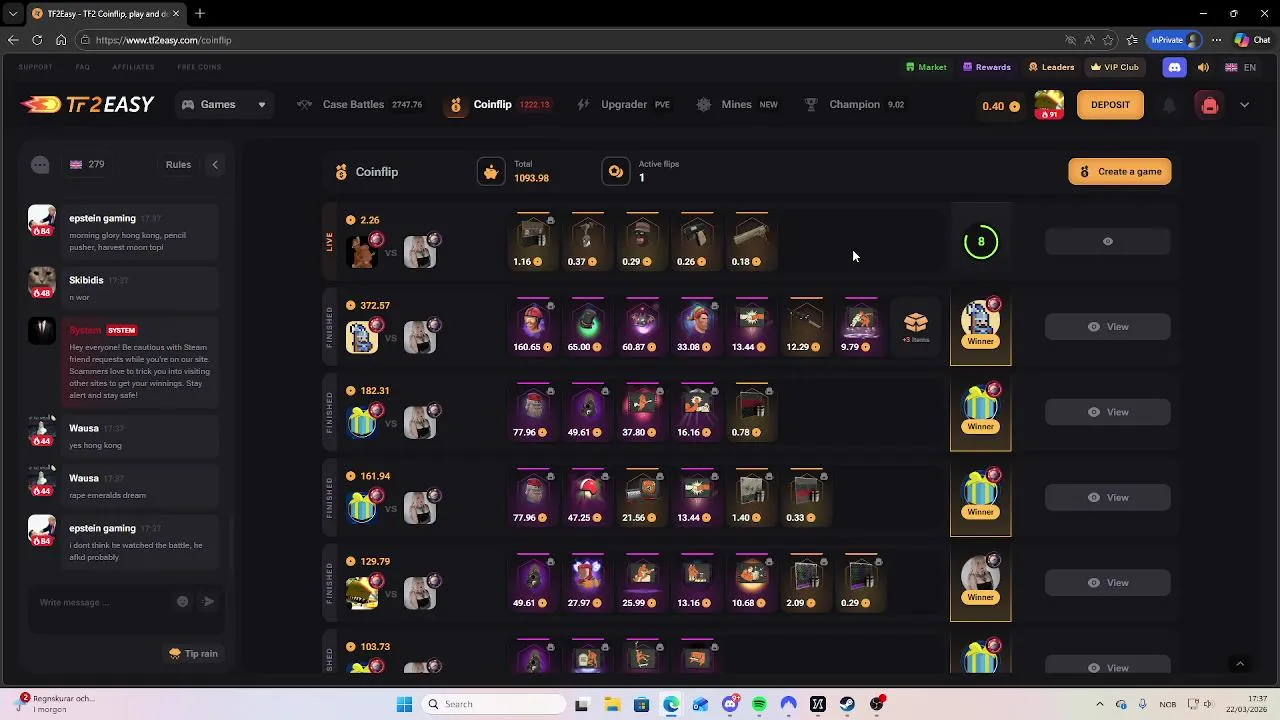Viewport: 1280px width, 720px height.
Task: Mute site sound with speaker icon
Action: 1203,67
